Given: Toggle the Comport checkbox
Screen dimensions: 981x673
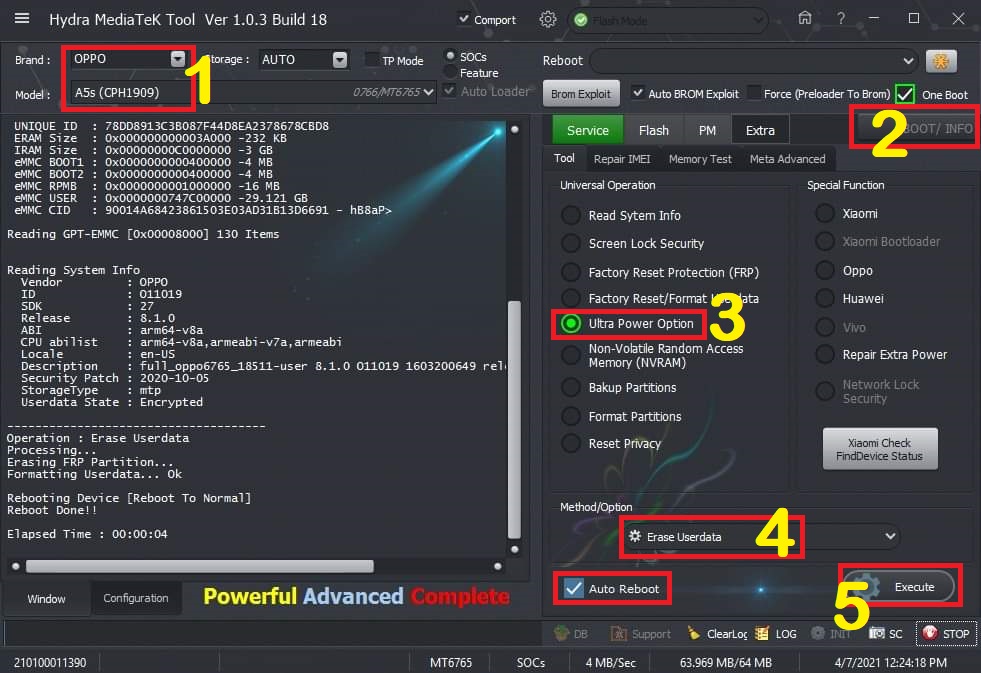Looking at the screenshot, I should (x=464, y=19).
